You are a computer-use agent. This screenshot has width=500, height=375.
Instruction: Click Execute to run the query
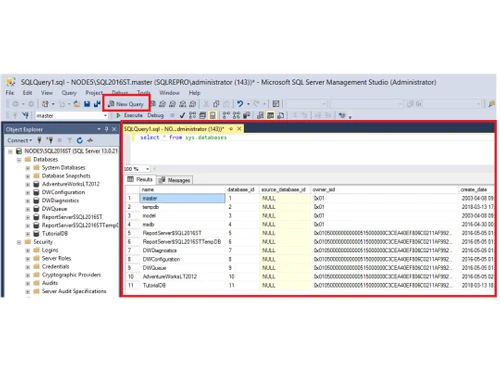click(x=129, y=115)
